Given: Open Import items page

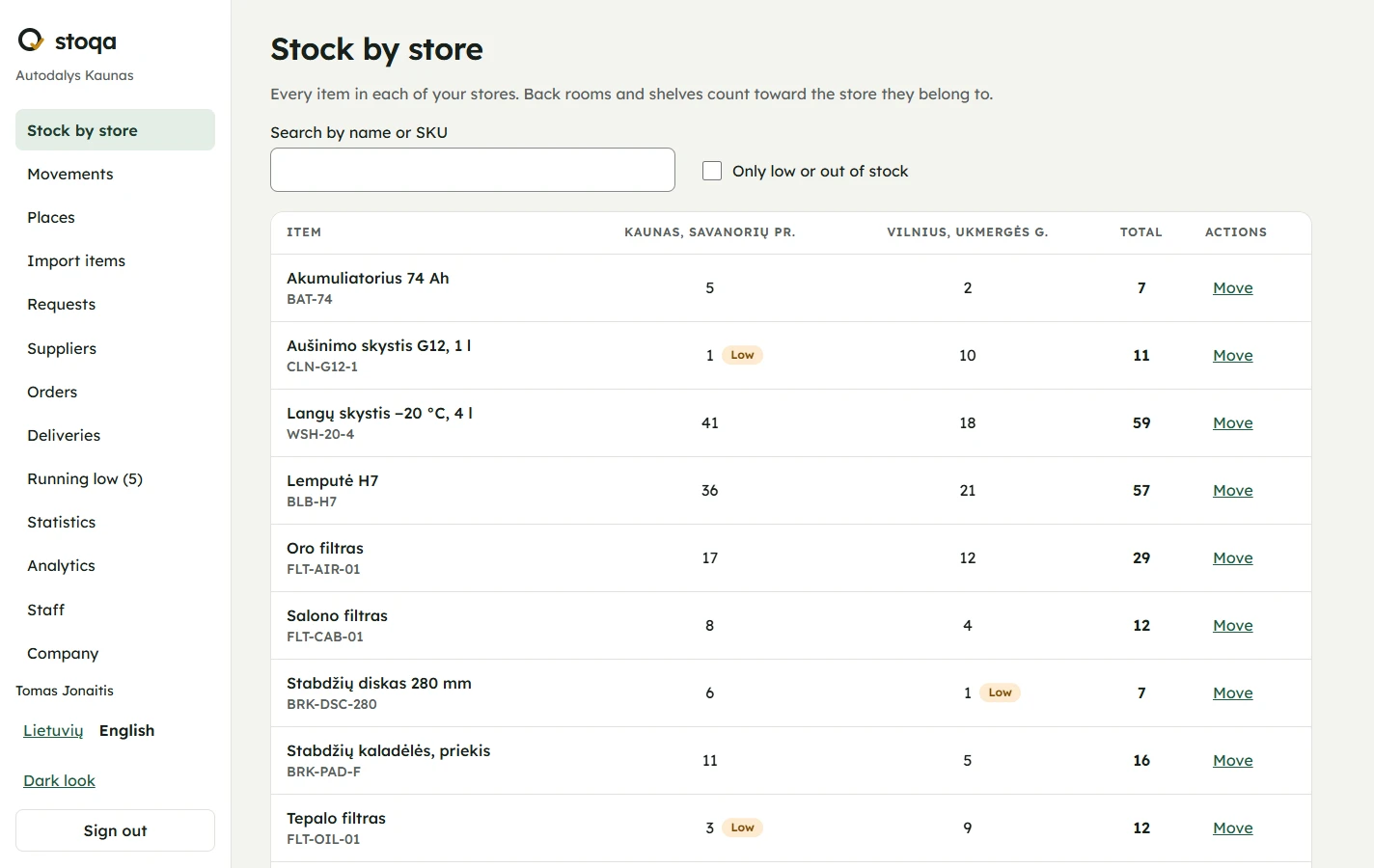Looking at the screenshot, I should (x=115, y=260).
